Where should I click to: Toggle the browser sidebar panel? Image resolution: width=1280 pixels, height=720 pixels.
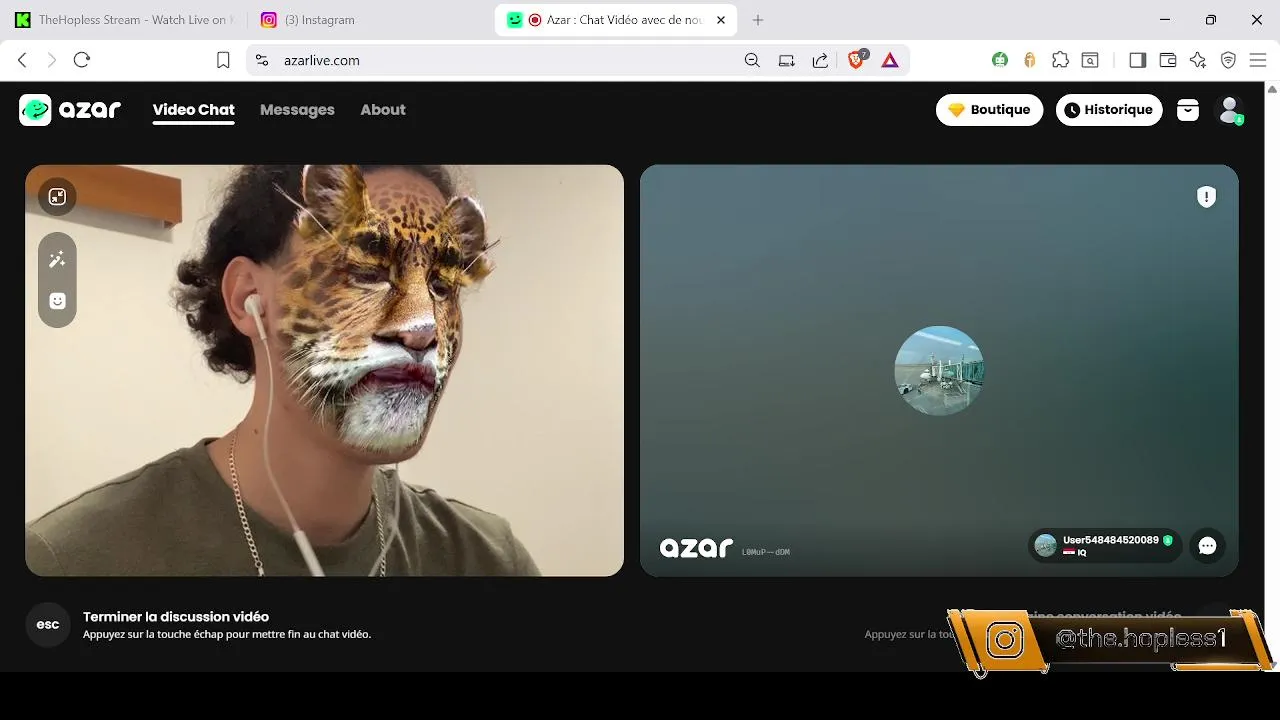pyautogui.click(x=1137, y=60)
